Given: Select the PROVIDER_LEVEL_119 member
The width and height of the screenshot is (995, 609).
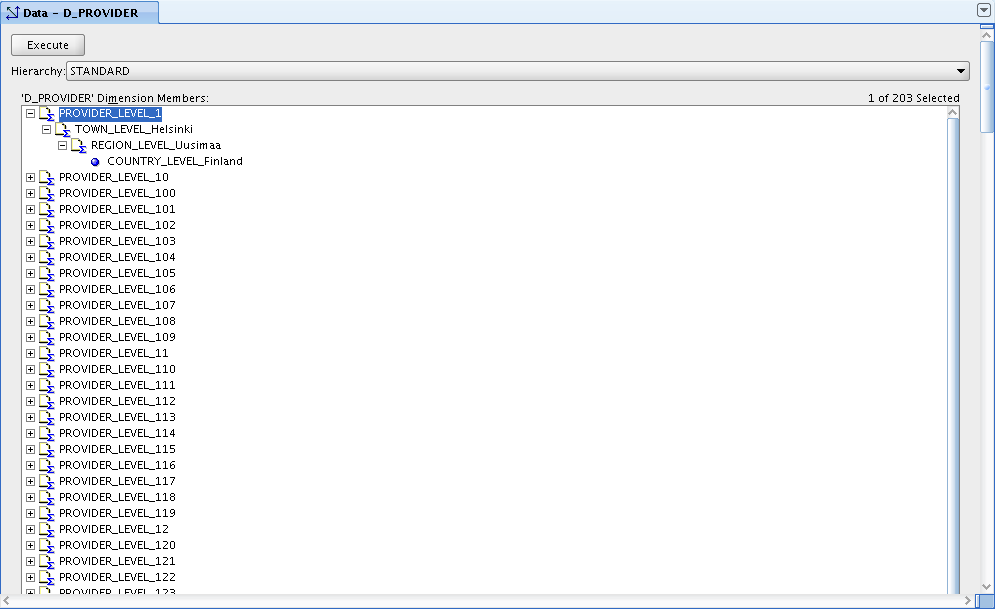Looking at the screenshot, I should [x=117, y=513].
